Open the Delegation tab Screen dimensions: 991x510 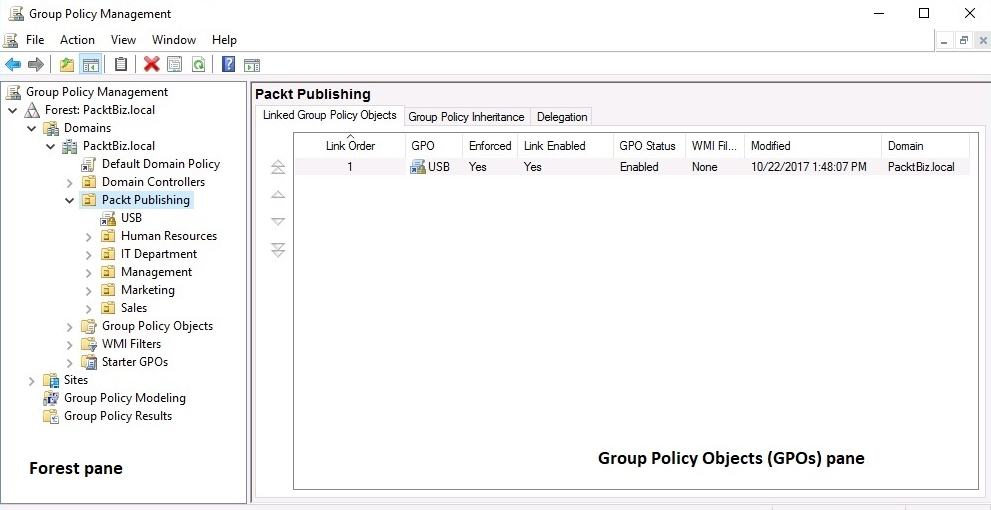click(x=562, y=117)
